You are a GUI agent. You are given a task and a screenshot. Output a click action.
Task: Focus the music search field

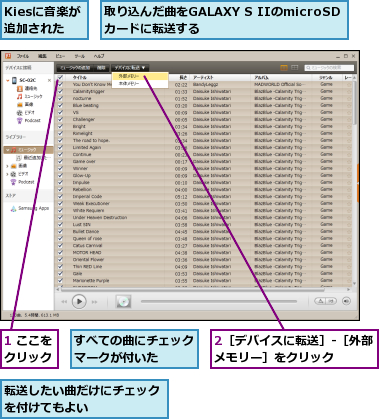[329, 68]
